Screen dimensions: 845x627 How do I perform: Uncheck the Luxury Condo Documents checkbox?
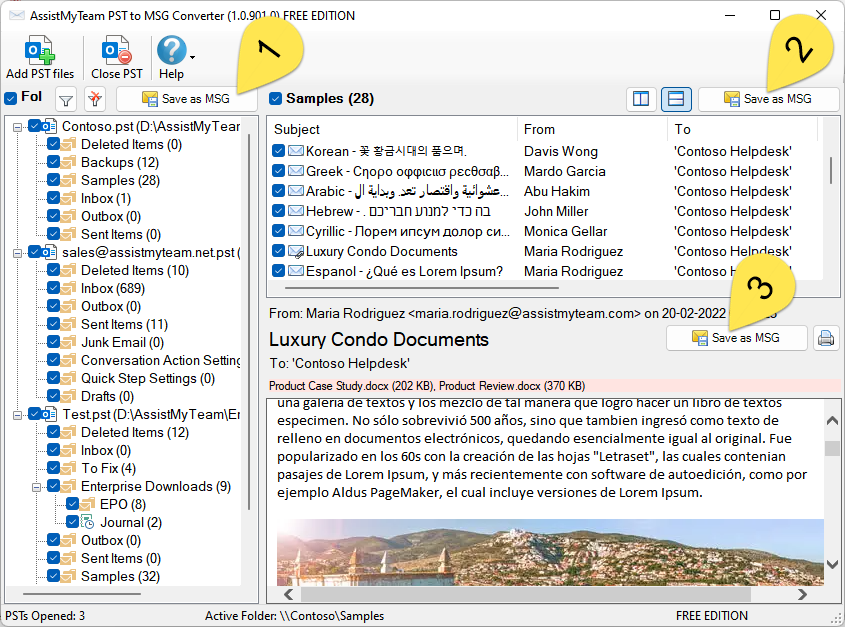point(278,251)
